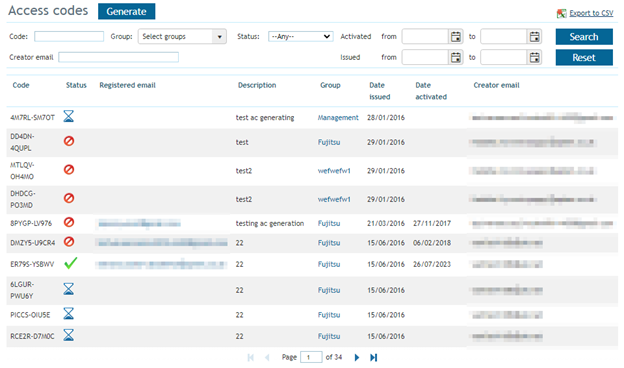This screenshot has height=368, width=624.
Task: Click blocked status icon for 8PYGP-LV976
Action: [x=69, y=222]
